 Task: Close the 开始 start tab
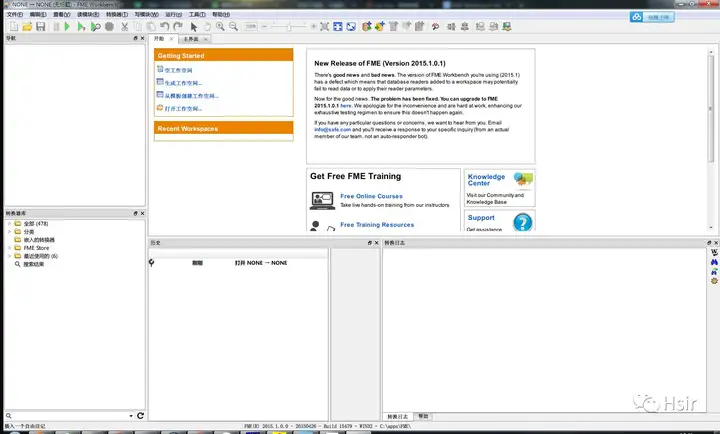tap(171, 39)
